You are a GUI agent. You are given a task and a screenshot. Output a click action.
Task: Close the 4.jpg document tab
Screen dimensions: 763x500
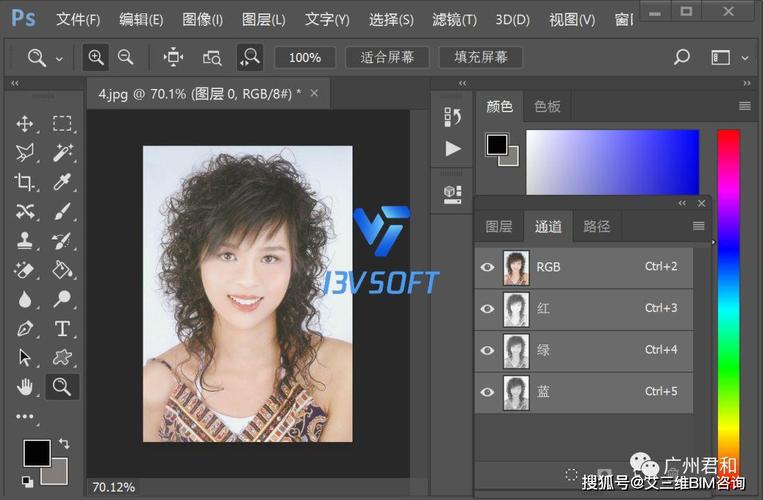coord(314,93)
